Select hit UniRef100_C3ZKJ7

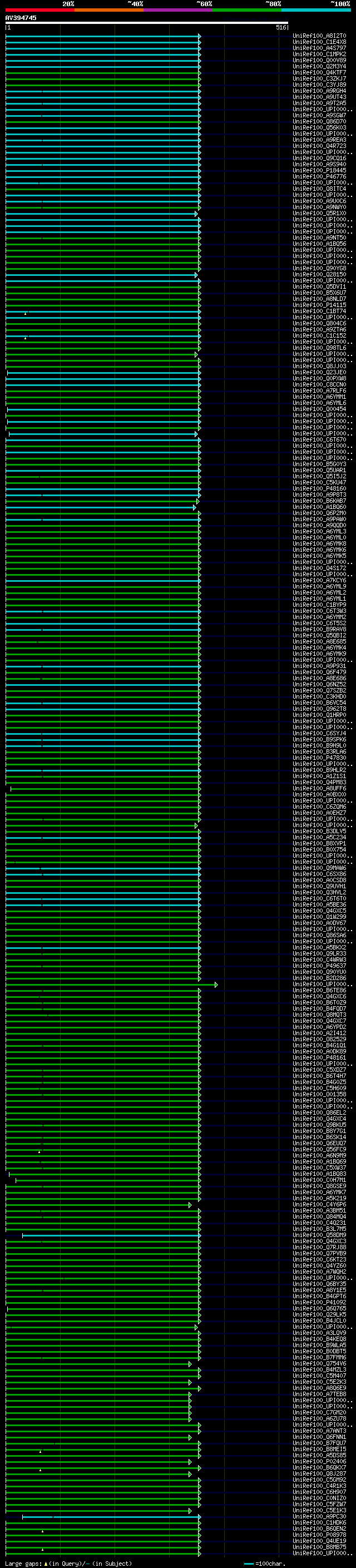click(319, 78)
